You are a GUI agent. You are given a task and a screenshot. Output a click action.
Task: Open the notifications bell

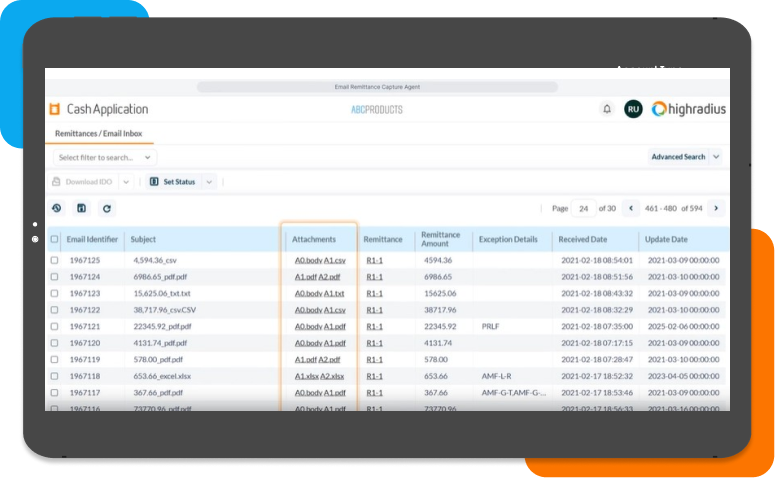(x=607, y=109)
